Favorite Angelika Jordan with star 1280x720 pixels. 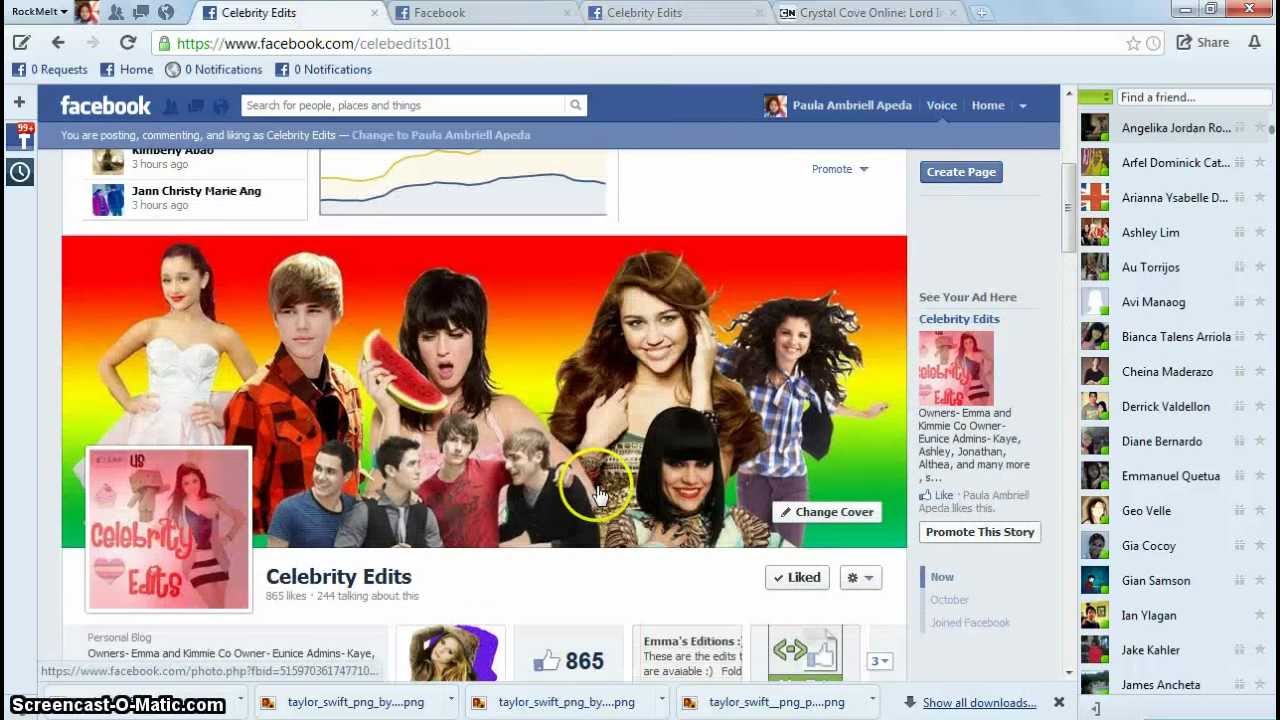1260,128
